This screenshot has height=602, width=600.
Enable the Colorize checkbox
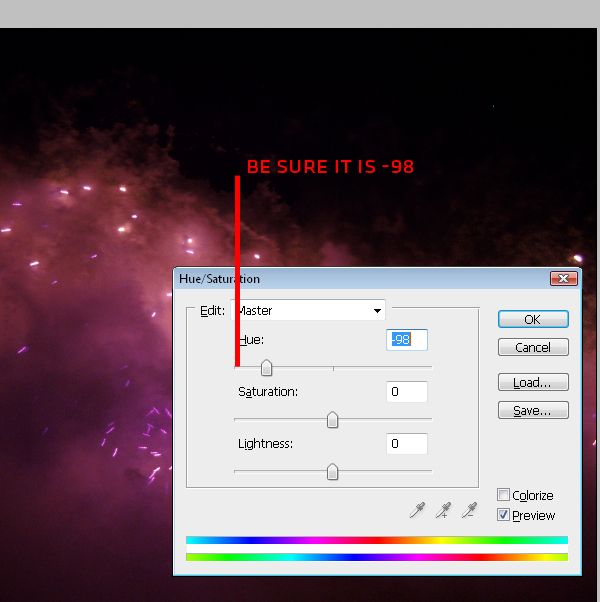point(503,495)
